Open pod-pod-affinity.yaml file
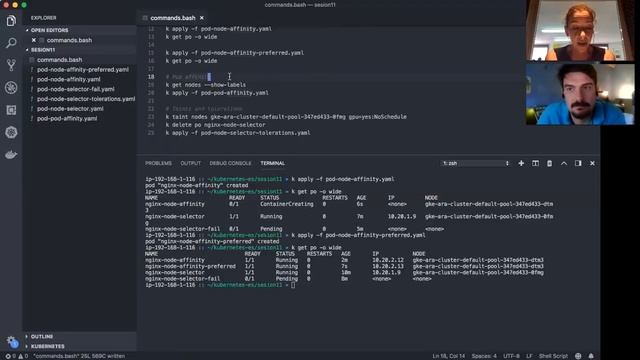This screenshot has height=360, width=640. coord(67,118)
